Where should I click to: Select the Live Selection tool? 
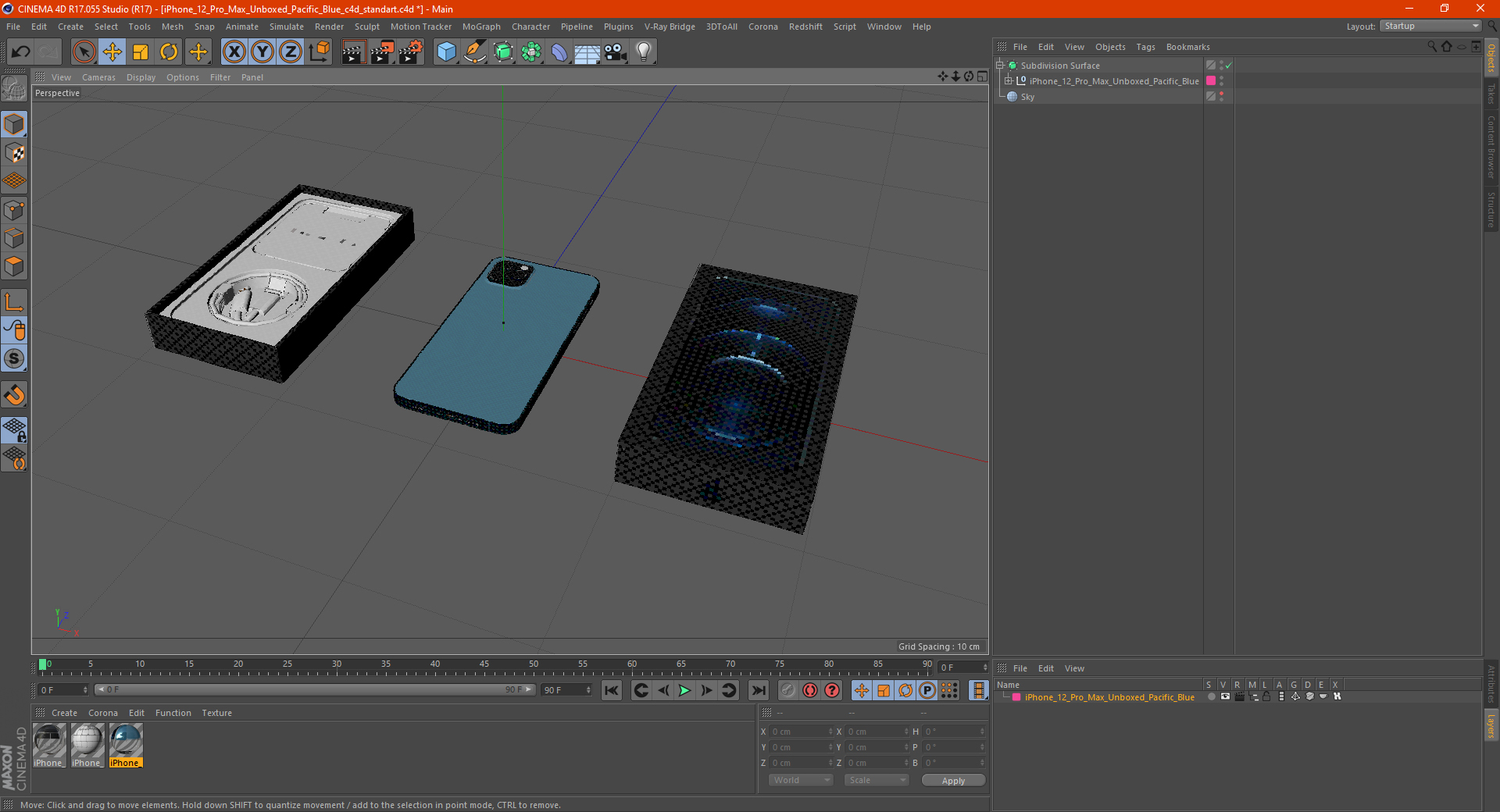point(84,52)
